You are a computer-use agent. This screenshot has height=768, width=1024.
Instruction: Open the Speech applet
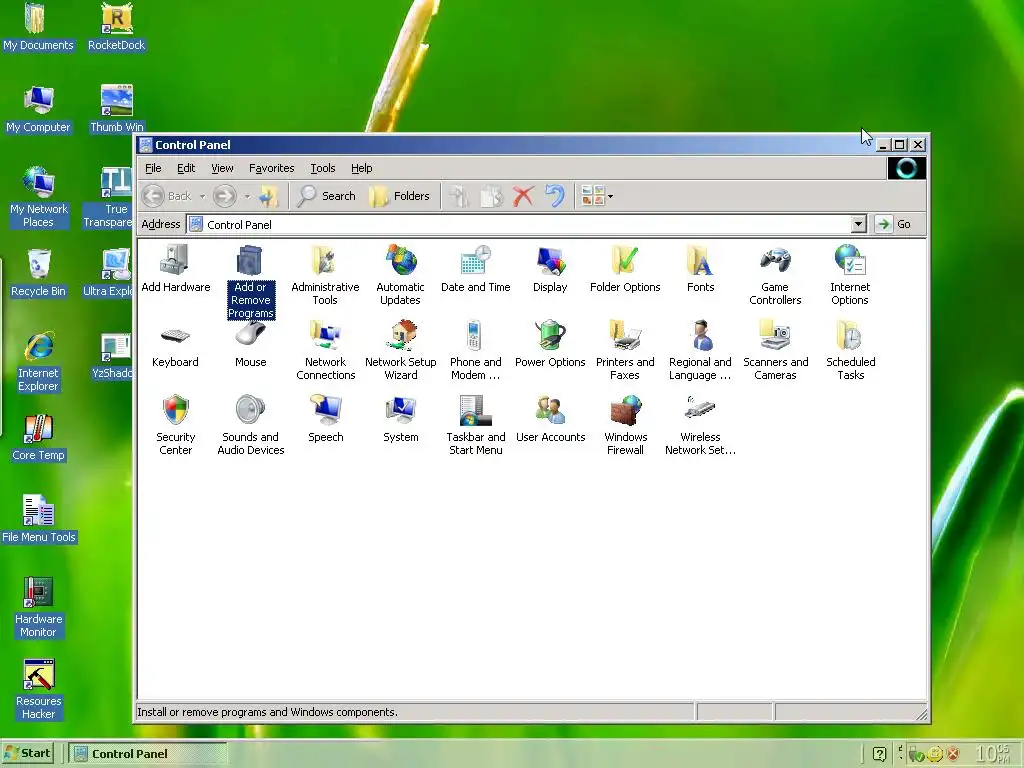point(325,419)
